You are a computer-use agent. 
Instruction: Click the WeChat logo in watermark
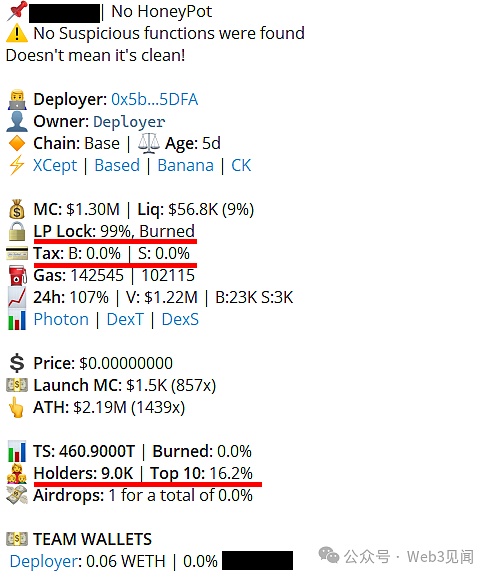[x=329, y=556]
